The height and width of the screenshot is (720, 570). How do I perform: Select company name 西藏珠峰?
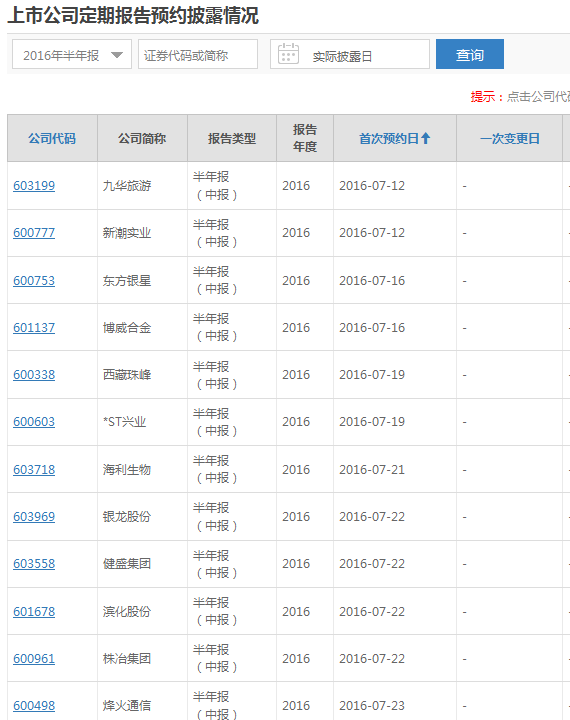click(x=127, y=375)
